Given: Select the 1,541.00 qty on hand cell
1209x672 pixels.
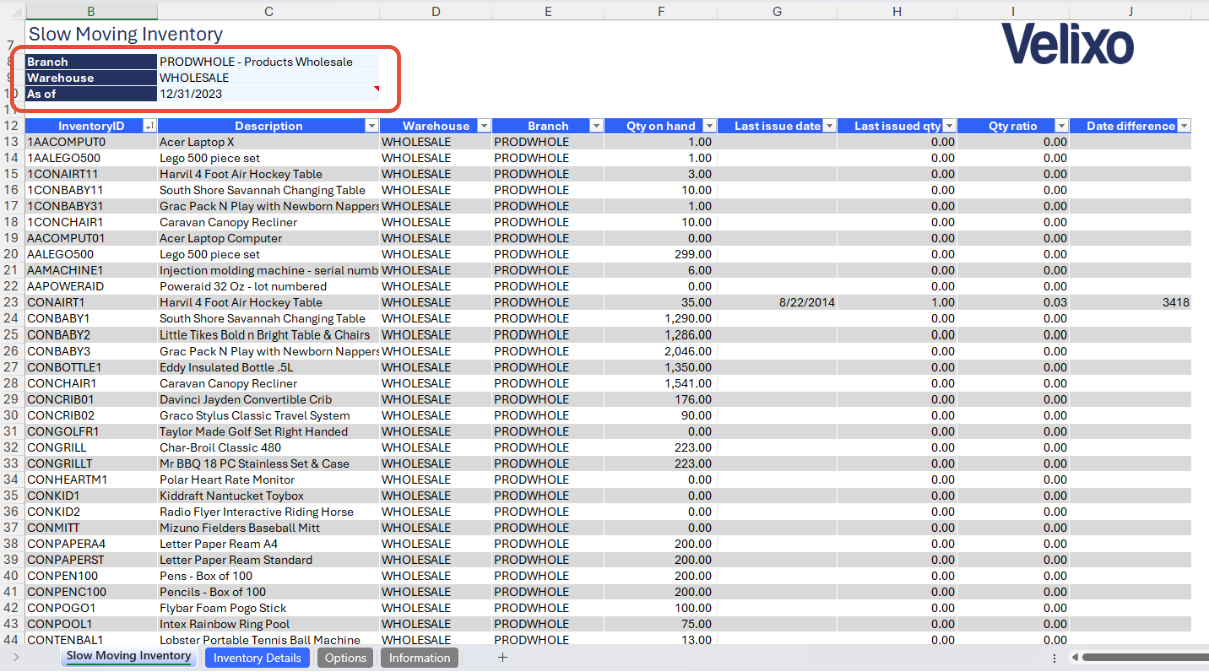Looking at the screenshot, I should (661, 383).
